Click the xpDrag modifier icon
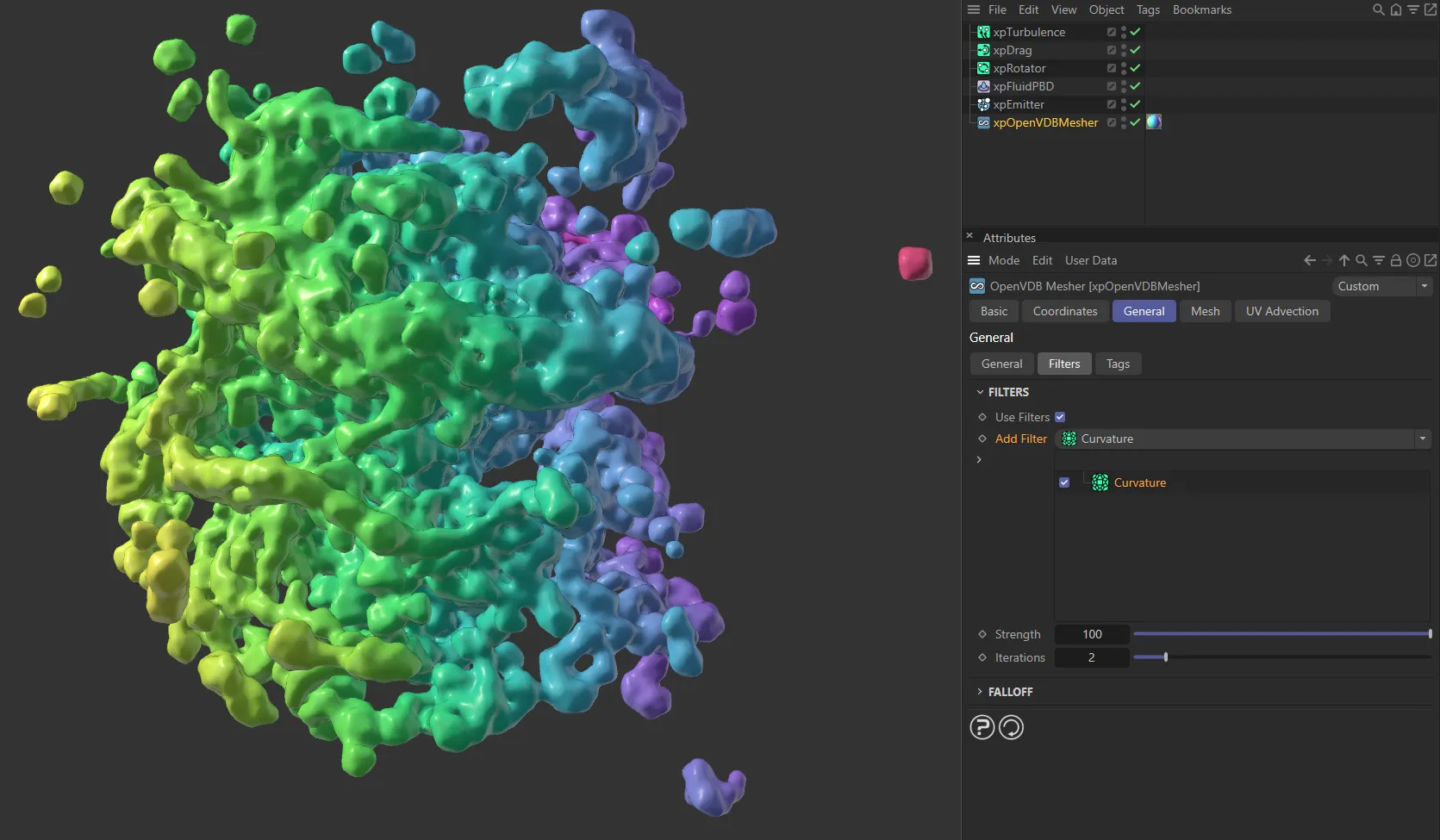Viewport: 1440px width, 840px height. coord(983,50)
